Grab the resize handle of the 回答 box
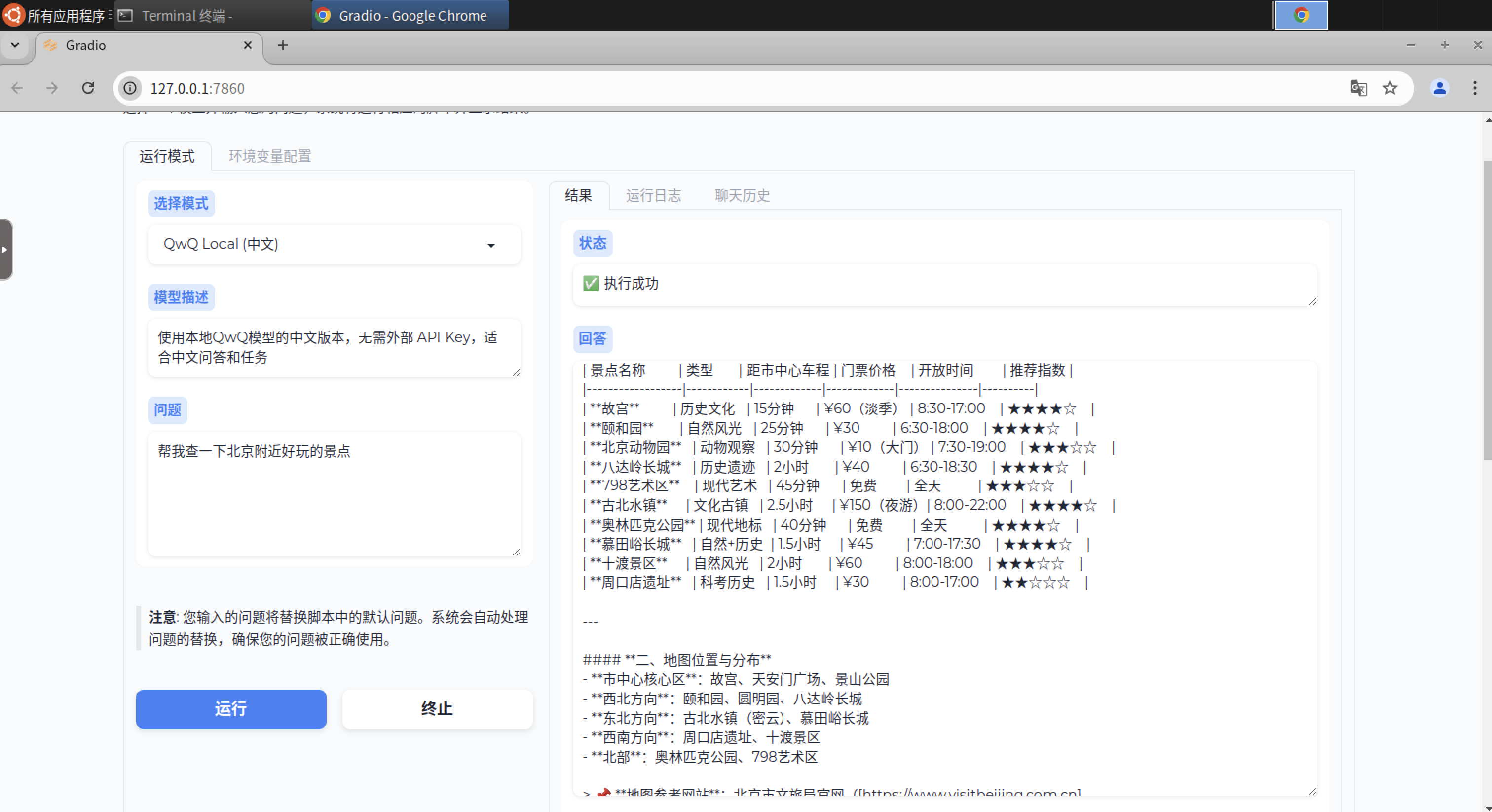1492x812 pixels. point(1312,791)
